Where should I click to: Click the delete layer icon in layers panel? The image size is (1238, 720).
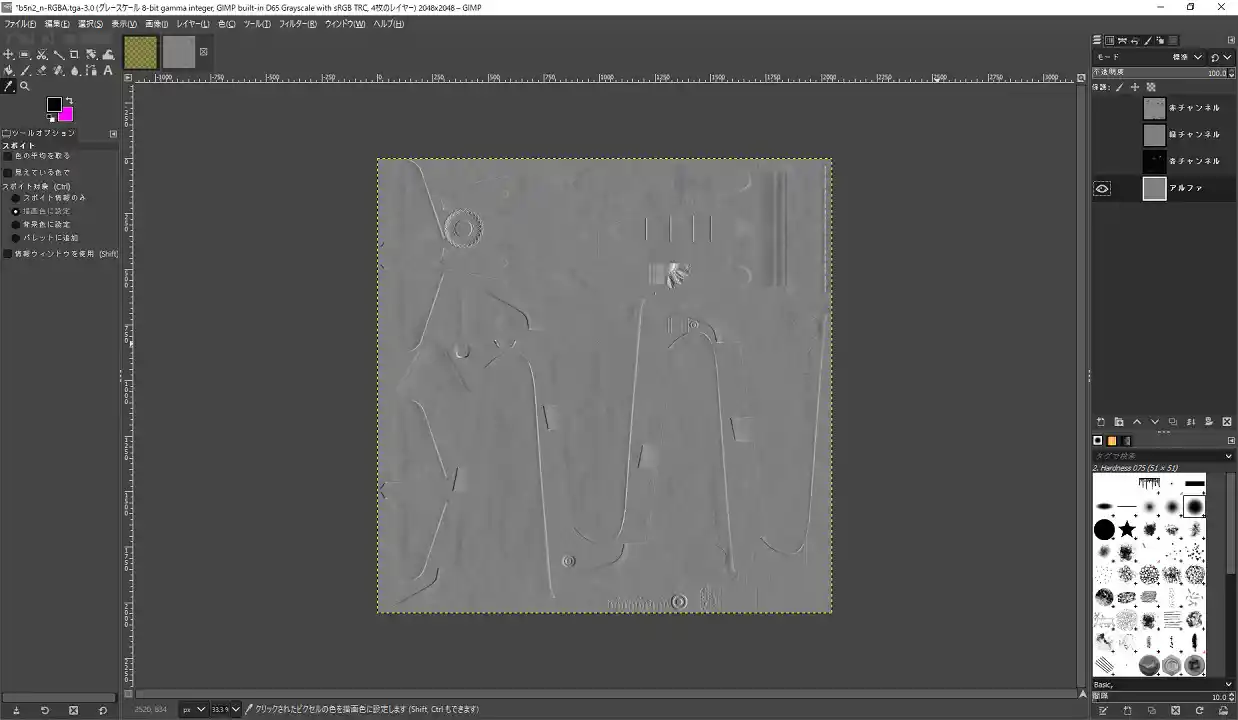1227,422
